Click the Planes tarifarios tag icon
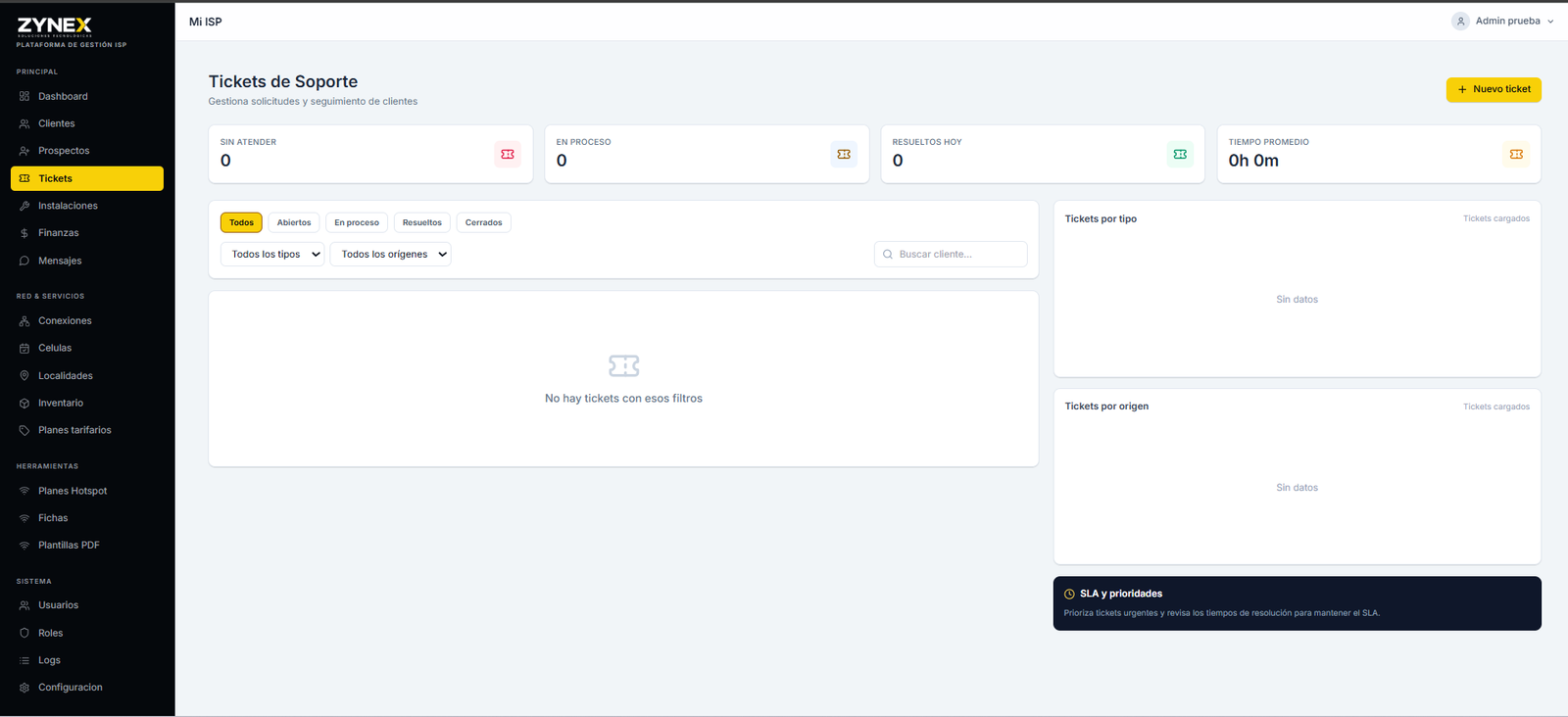 (x=24, y=430)
